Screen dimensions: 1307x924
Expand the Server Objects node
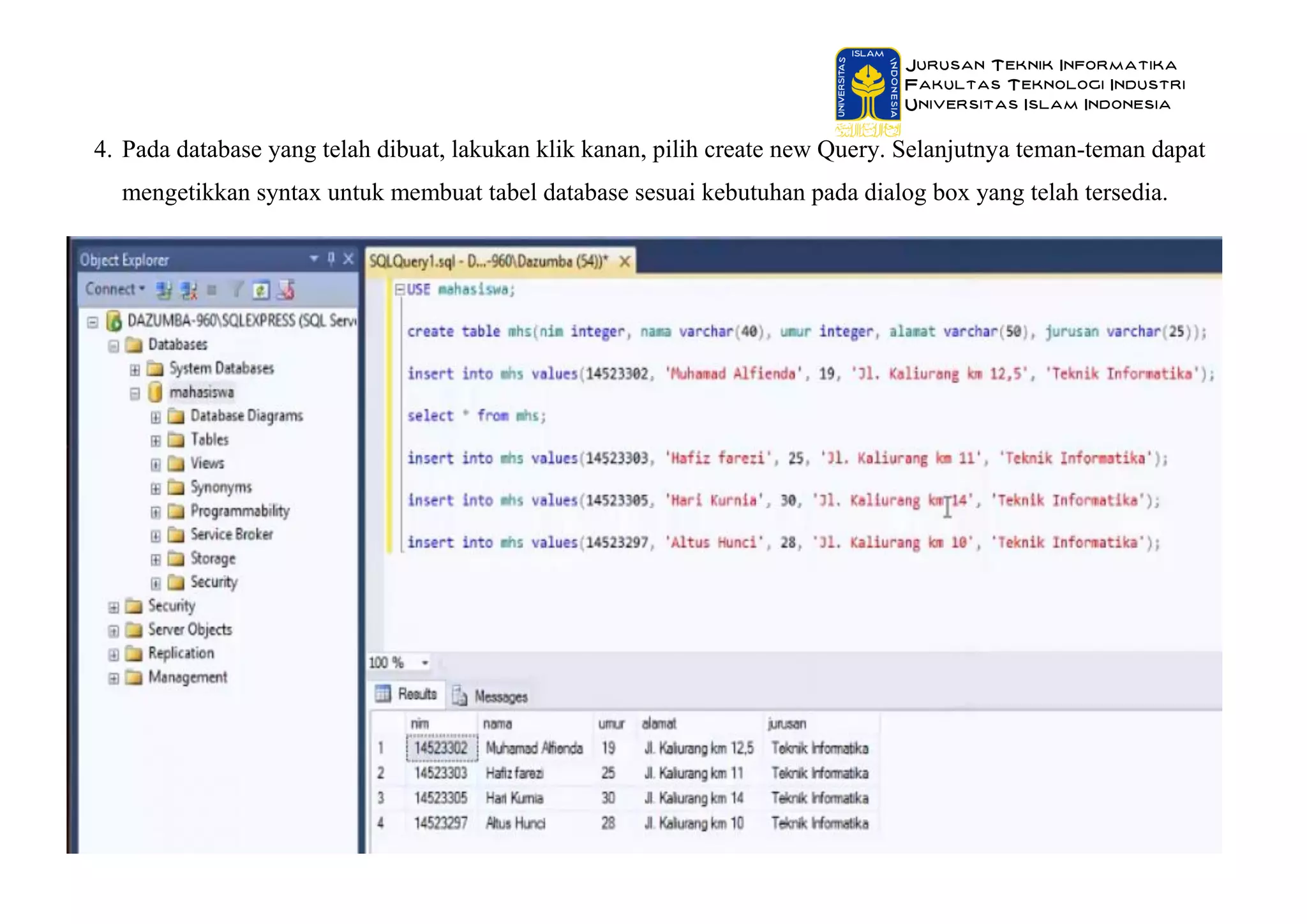(114, 632)
